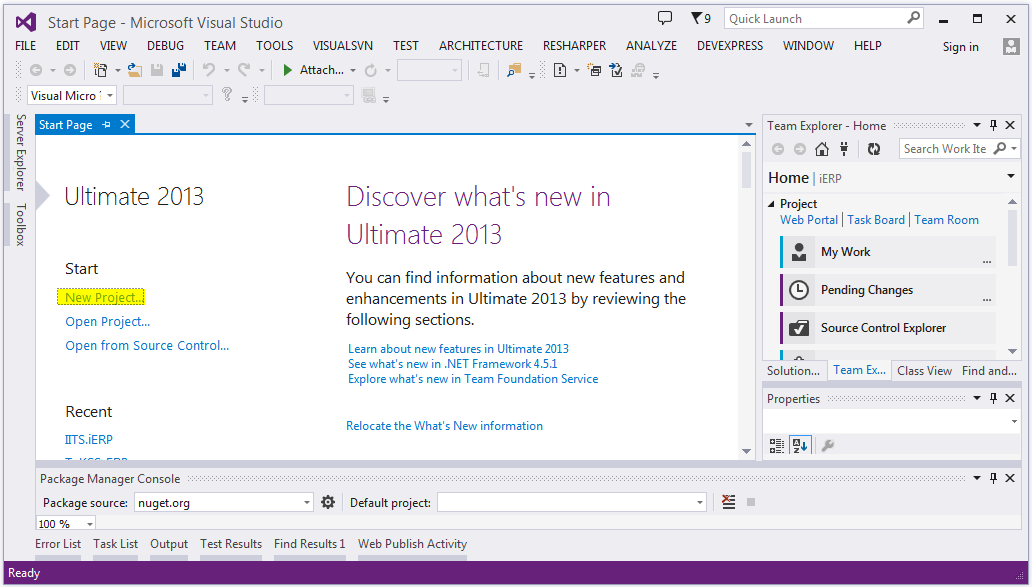Click the Home icon in Team Explorer
Screen dimensions: 1032x587
[x=821, y=149]
